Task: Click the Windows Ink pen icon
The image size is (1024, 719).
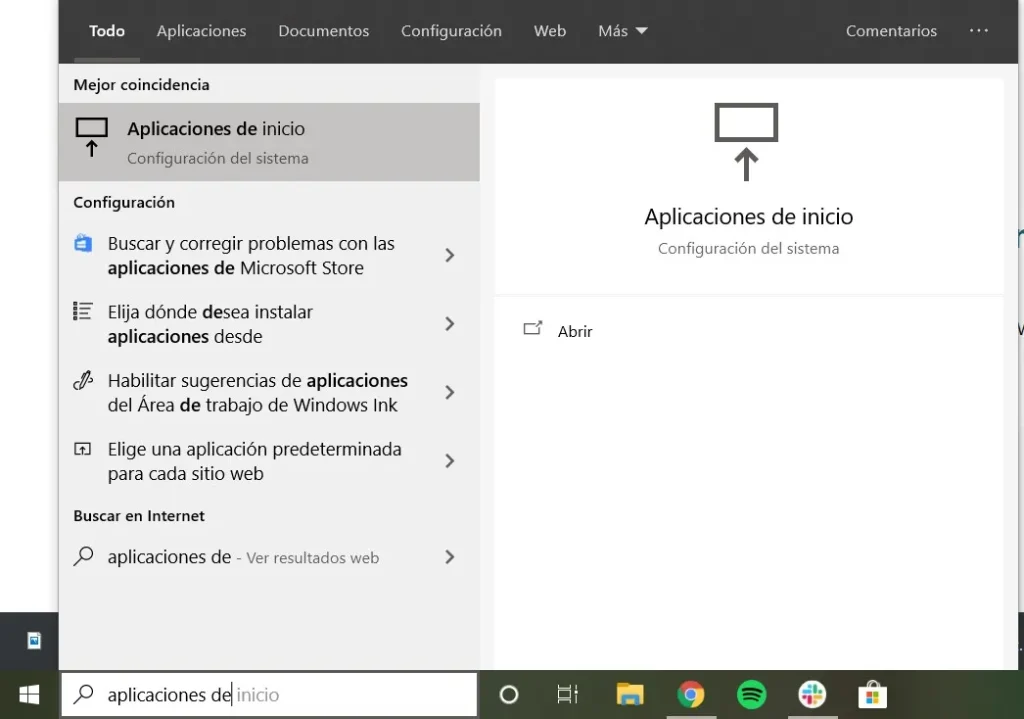Action: [83, 380]
